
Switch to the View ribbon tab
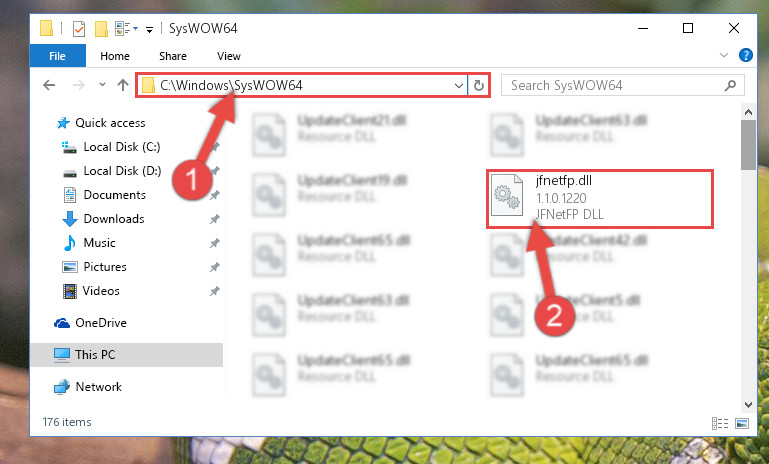click(229, 56)
